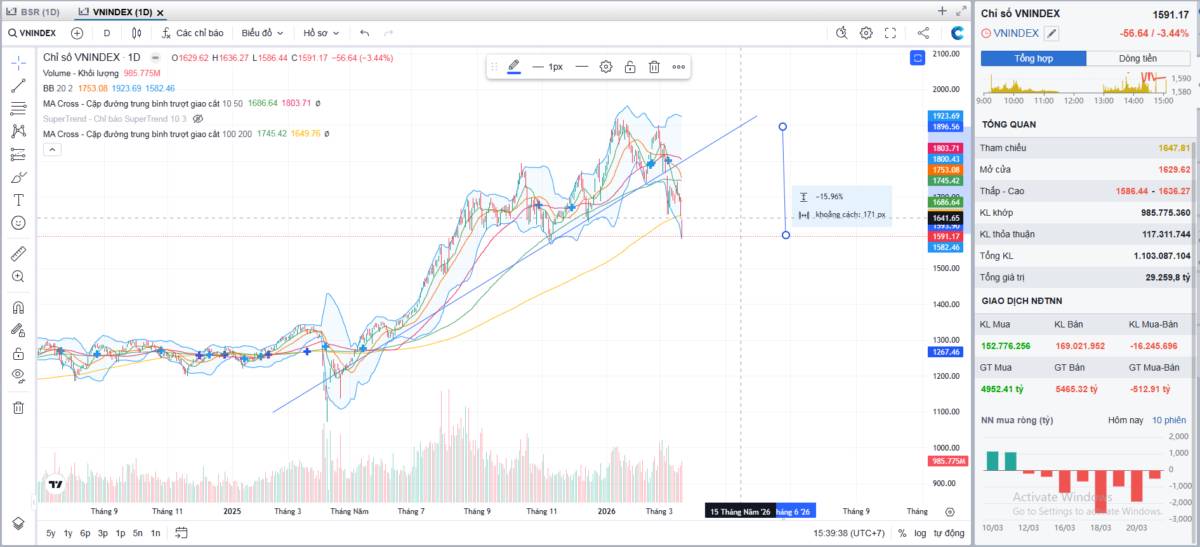This screenshot has height=547, width=1200.
Task: Select the trend line drawing tool
Action: 18,85
